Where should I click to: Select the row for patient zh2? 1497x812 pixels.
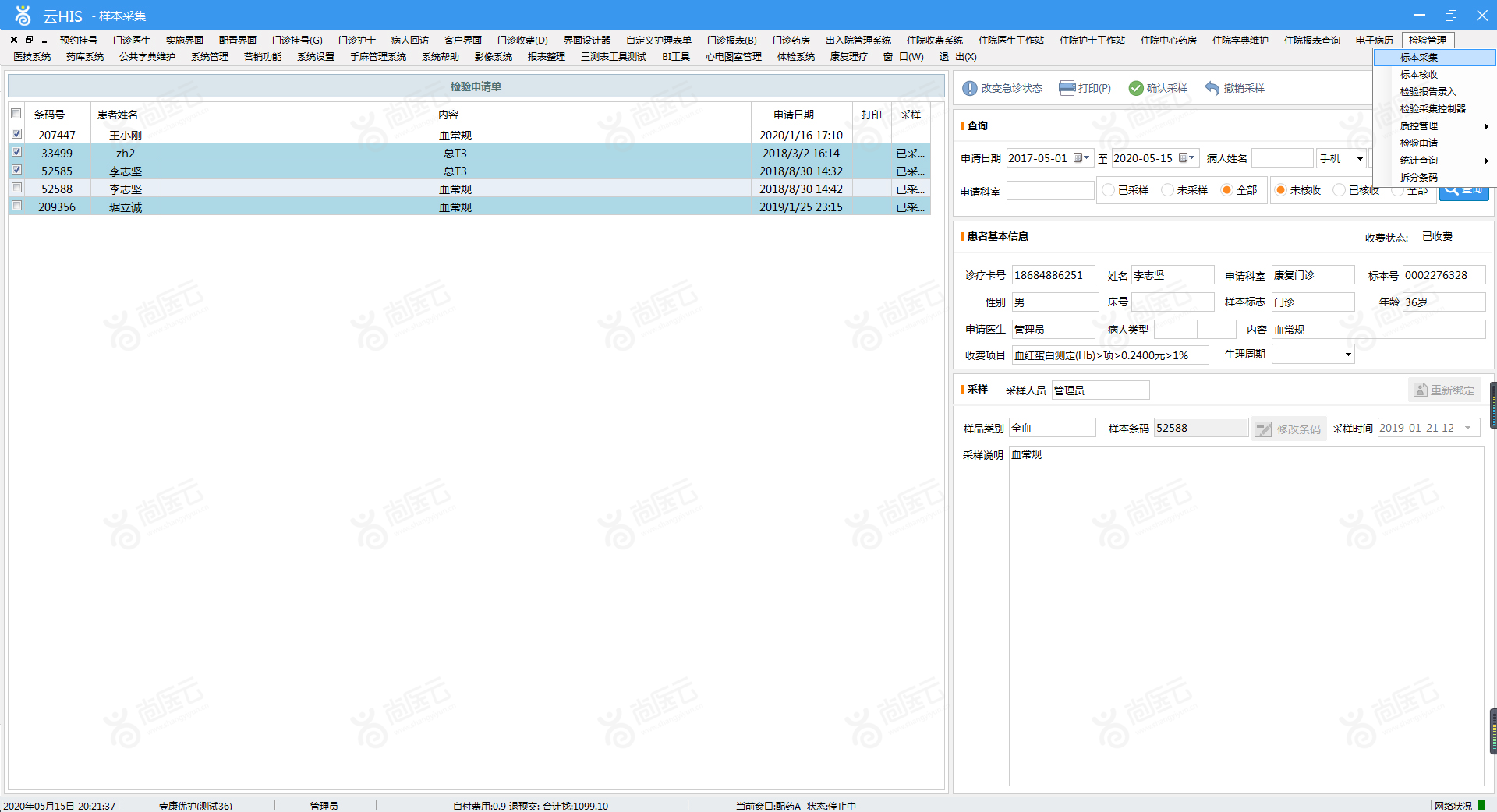coord(469,153)
